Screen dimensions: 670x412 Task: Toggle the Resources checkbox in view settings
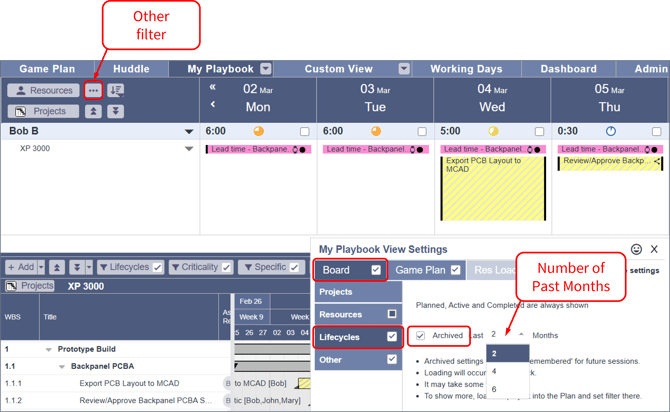pos(392,314)
